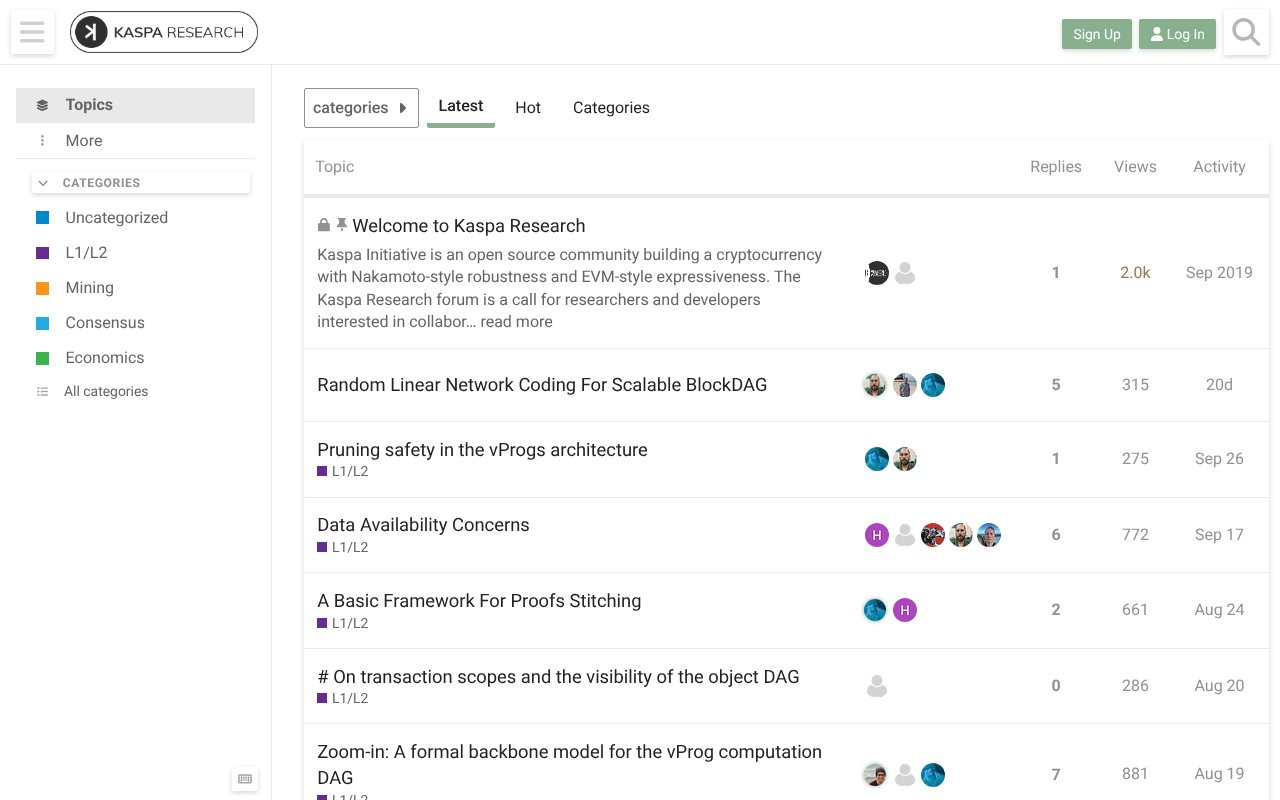Open the All categories list icon
This screenshot has height=800, width=1280.
point(42,392)
